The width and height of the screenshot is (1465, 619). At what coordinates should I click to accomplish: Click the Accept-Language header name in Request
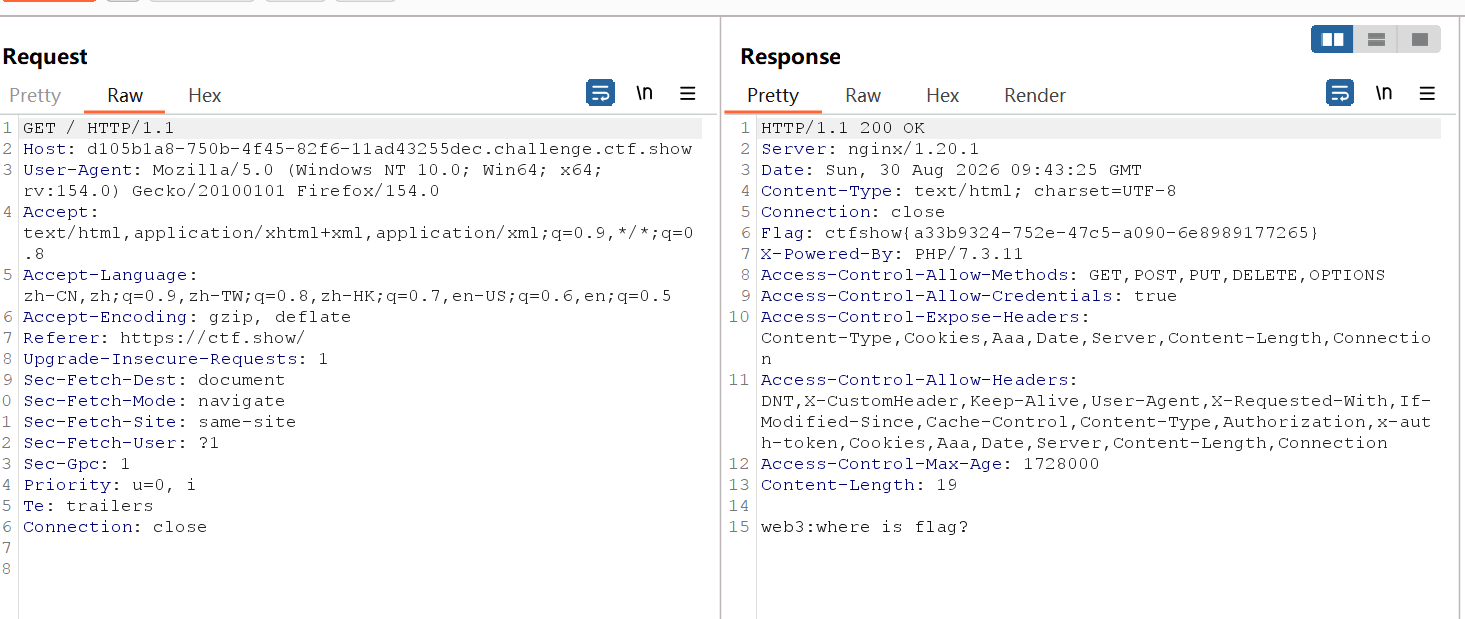point(110,275)
